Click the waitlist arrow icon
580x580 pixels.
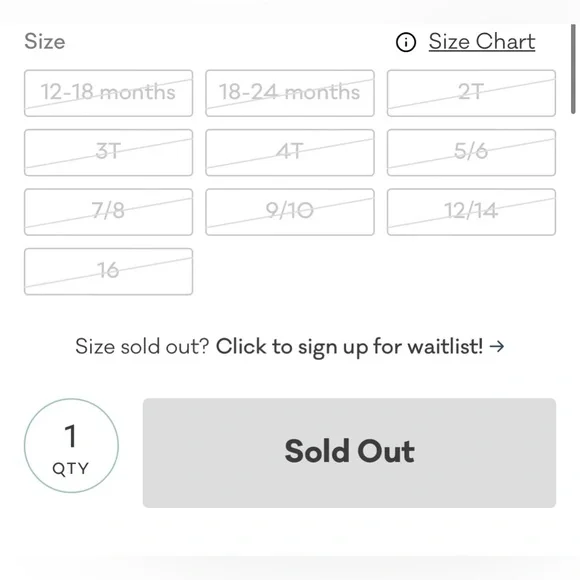pos(497,347)
